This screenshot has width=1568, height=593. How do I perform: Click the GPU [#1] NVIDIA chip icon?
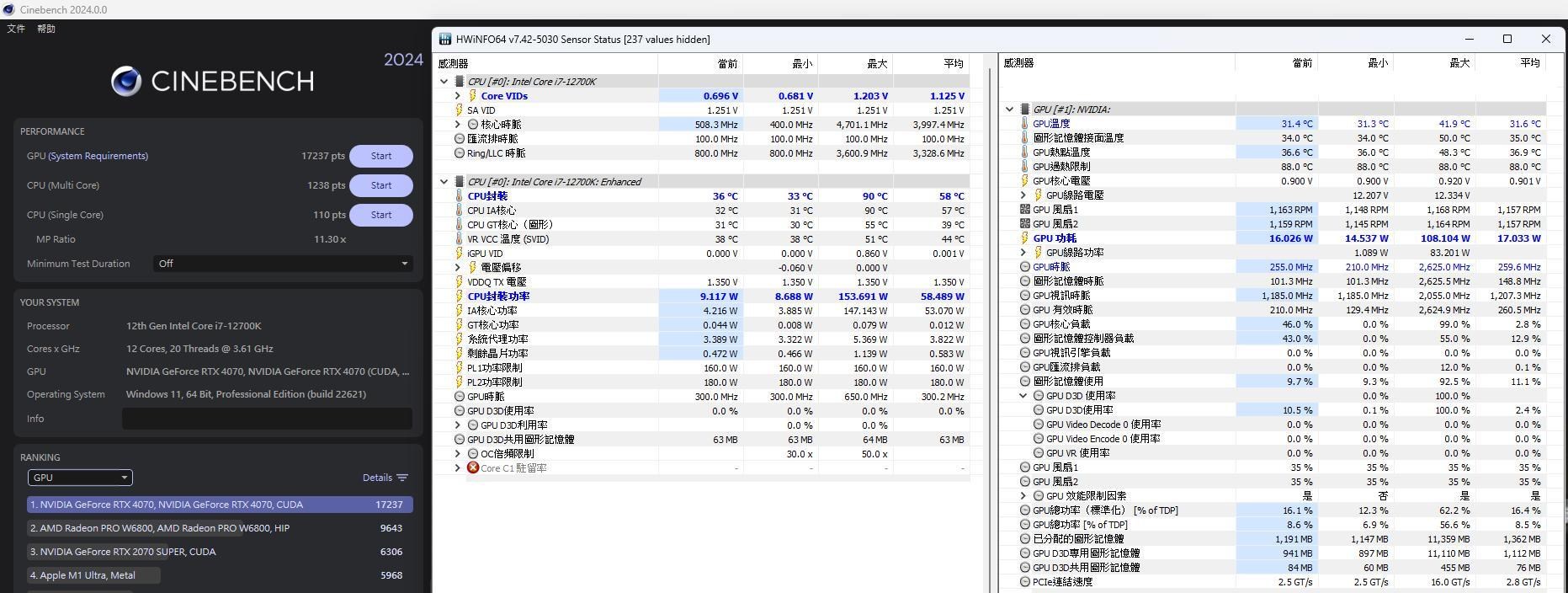tap(1024, 110)
